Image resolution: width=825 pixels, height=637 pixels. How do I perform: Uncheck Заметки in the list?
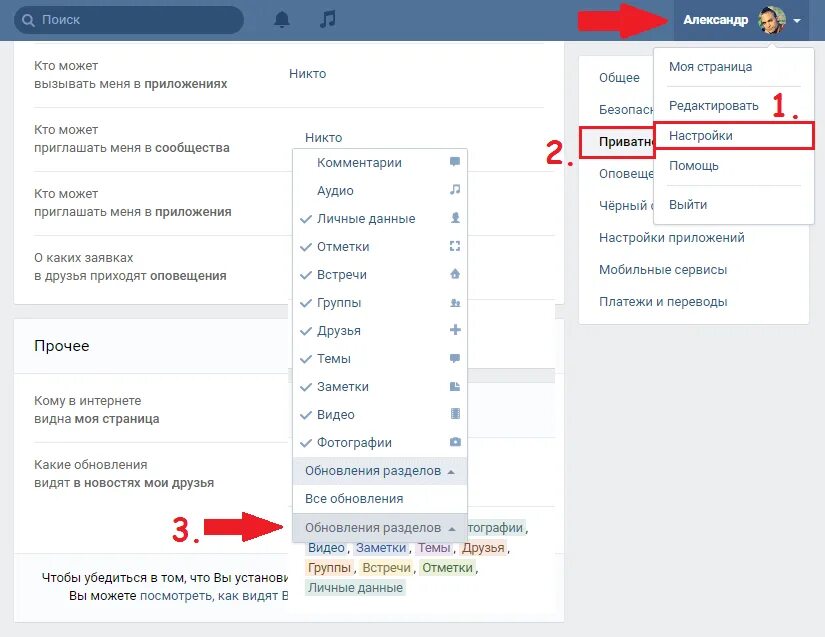point(379,387)
